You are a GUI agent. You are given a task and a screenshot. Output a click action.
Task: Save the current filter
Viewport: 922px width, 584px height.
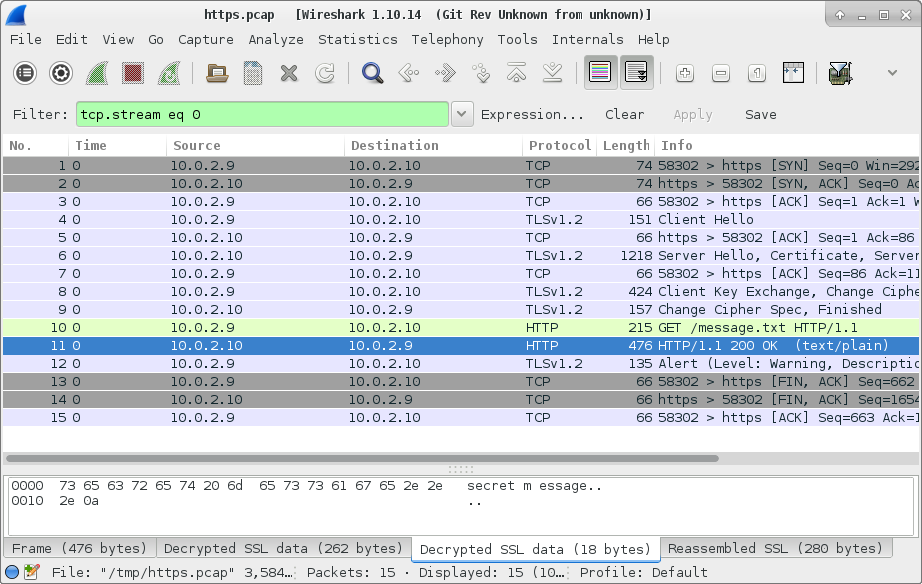(760, 115)
